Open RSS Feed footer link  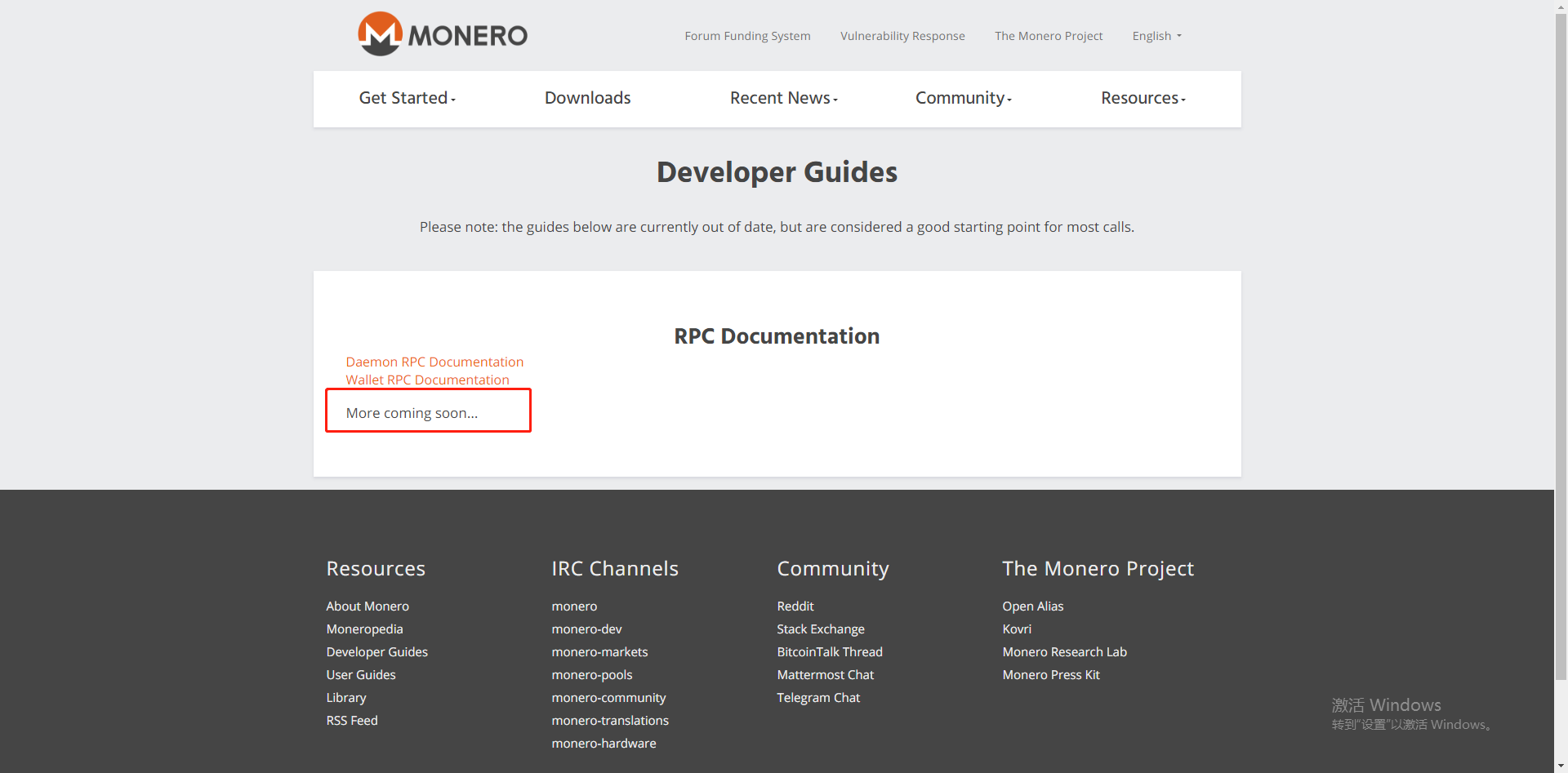click(352, 721)
